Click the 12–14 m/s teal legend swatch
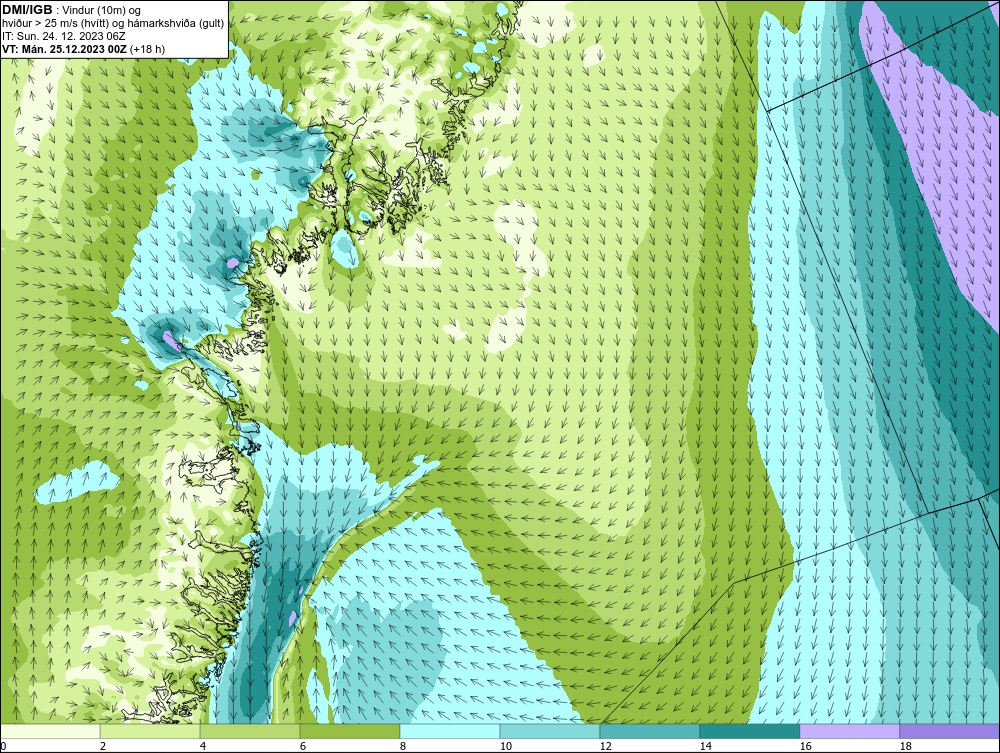Screen dimensions: 1000x753 tap(649, 731)
